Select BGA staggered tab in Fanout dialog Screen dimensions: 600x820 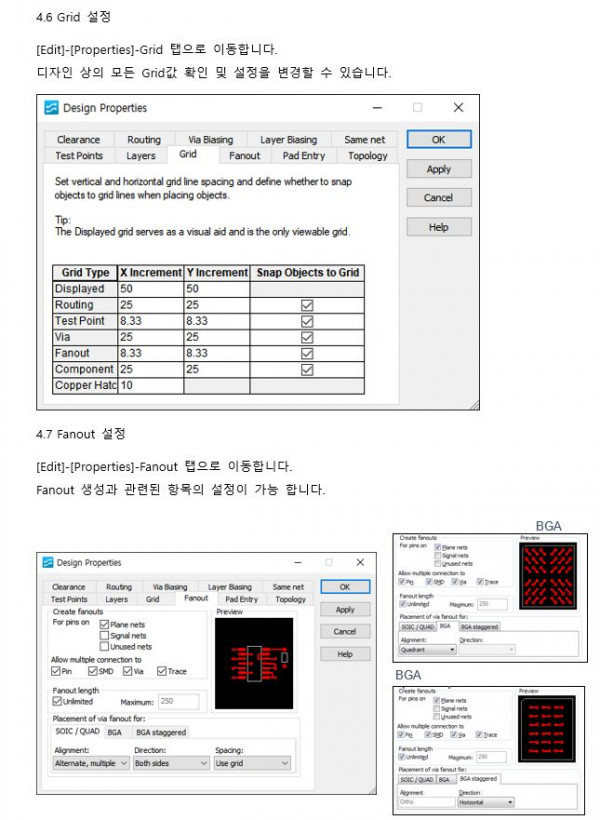pos(161,732)
